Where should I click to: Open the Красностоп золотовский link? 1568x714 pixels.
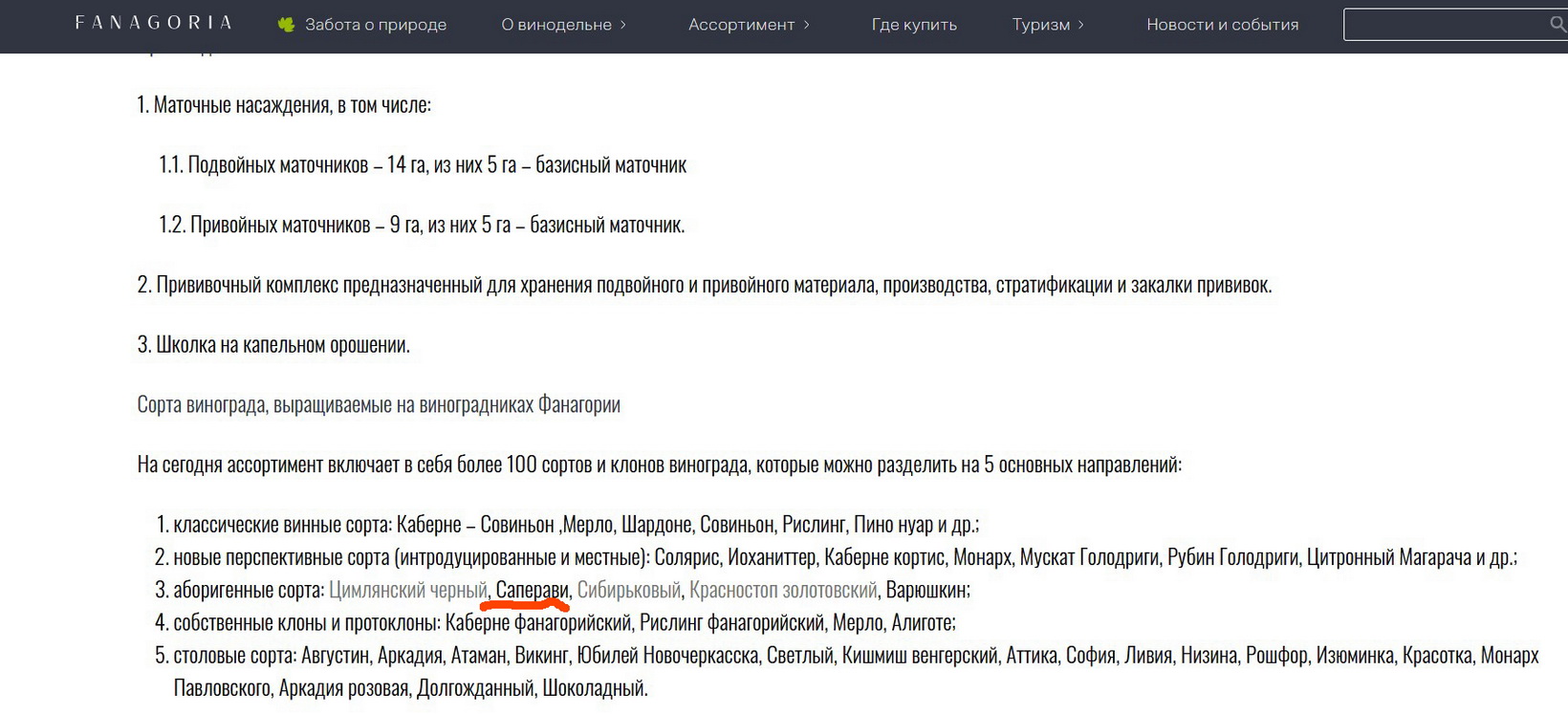[783, 590]
